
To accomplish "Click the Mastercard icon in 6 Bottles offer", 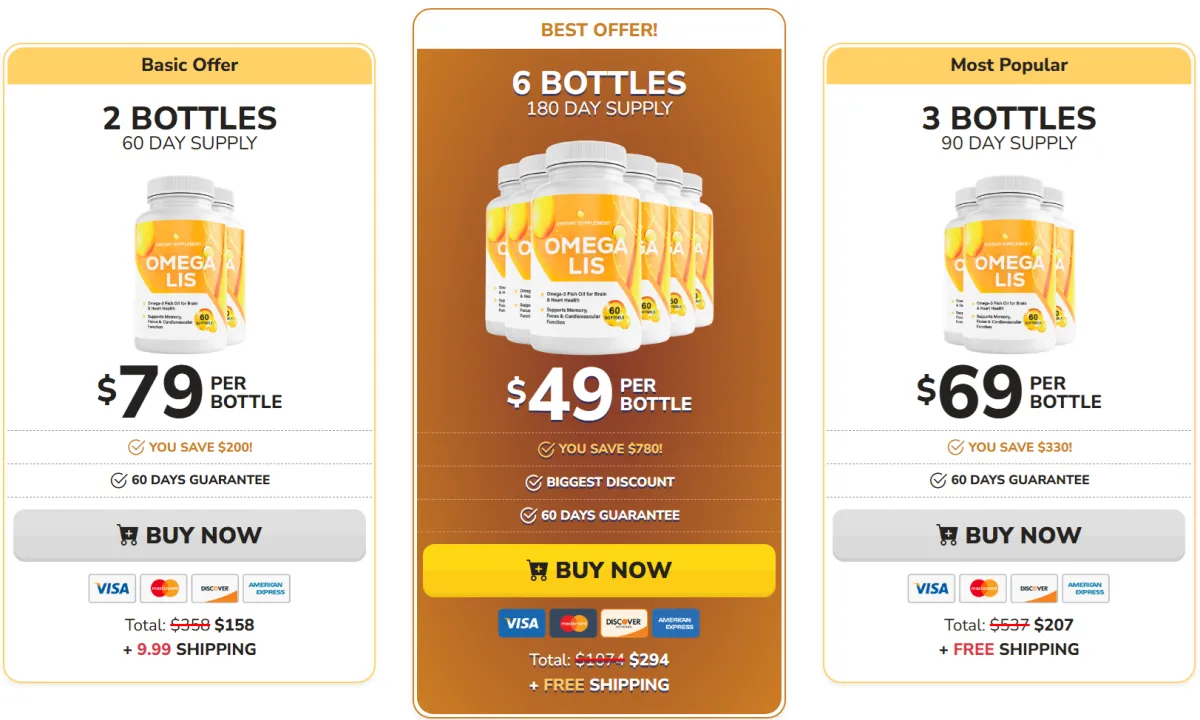I will (573, 623).
